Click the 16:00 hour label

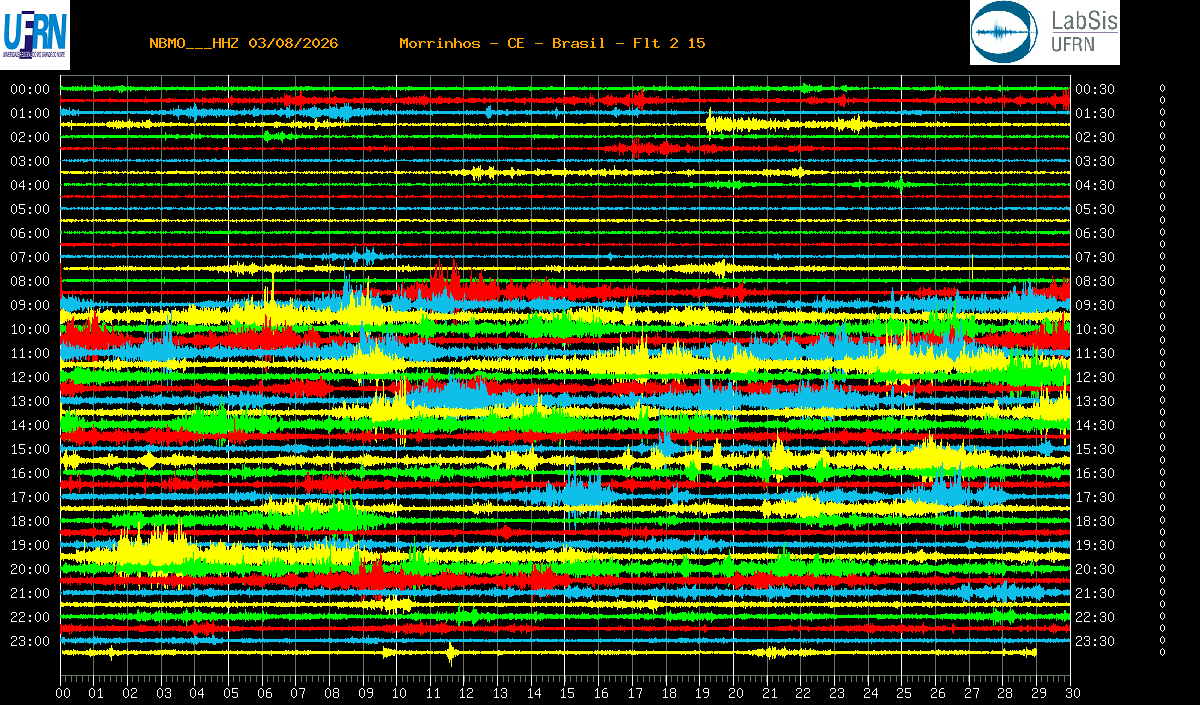[30, 473]
